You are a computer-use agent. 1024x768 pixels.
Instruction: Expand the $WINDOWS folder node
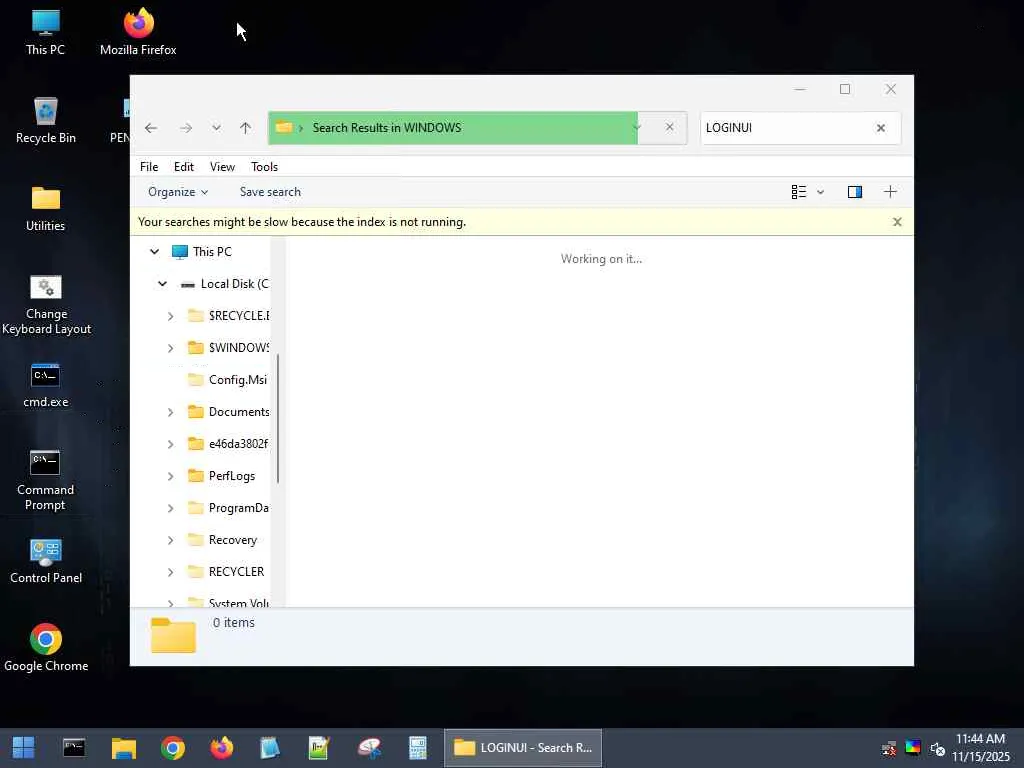click(170, 348)
